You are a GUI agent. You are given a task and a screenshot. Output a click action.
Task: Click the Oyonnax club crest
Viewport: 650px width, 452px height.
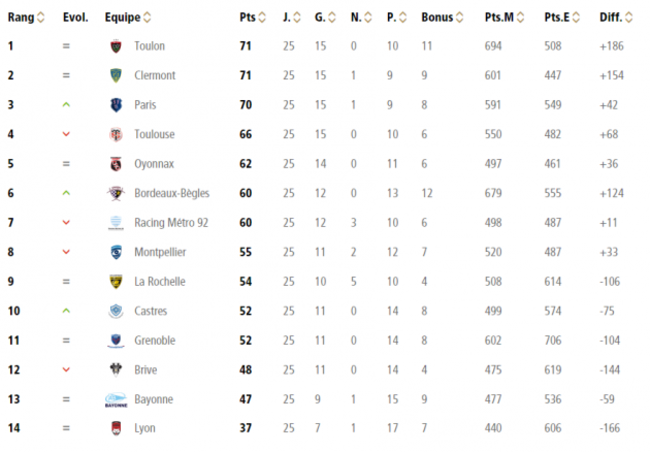(x=115, y=164)
